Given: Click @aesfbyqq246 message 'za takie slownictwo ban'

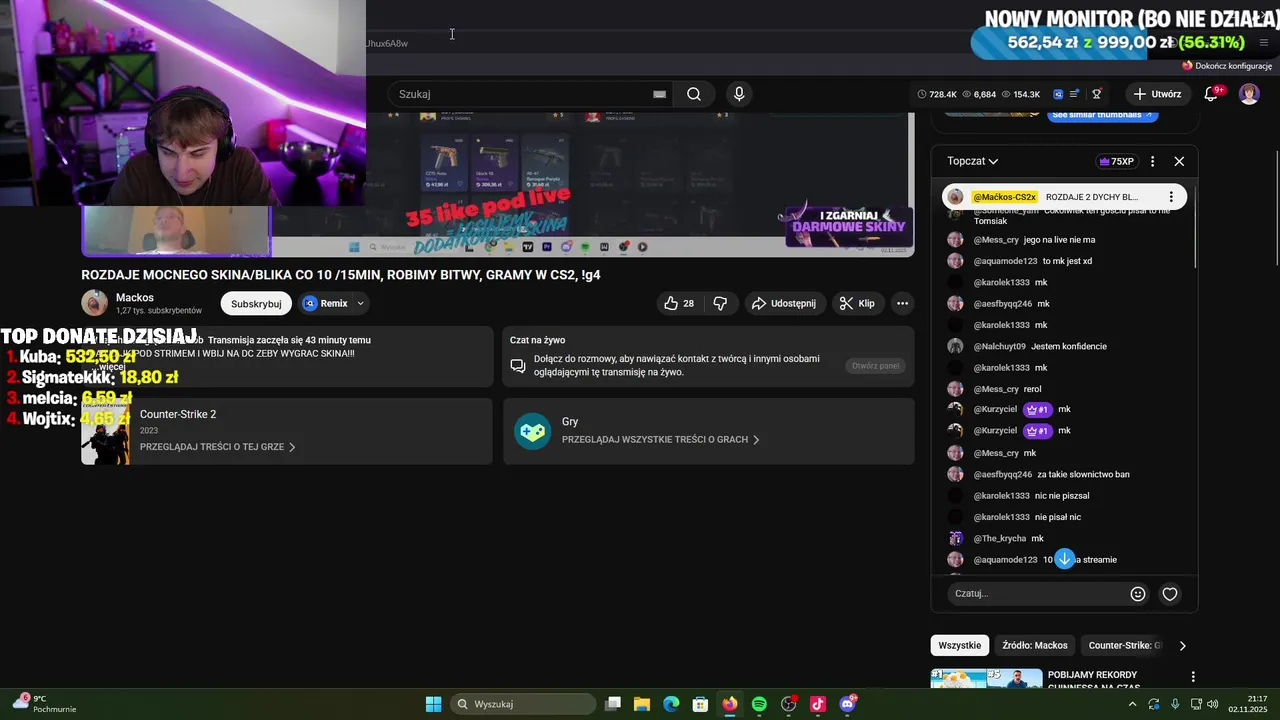Looking at the screenshot, I should click(x=1083, y=474).
